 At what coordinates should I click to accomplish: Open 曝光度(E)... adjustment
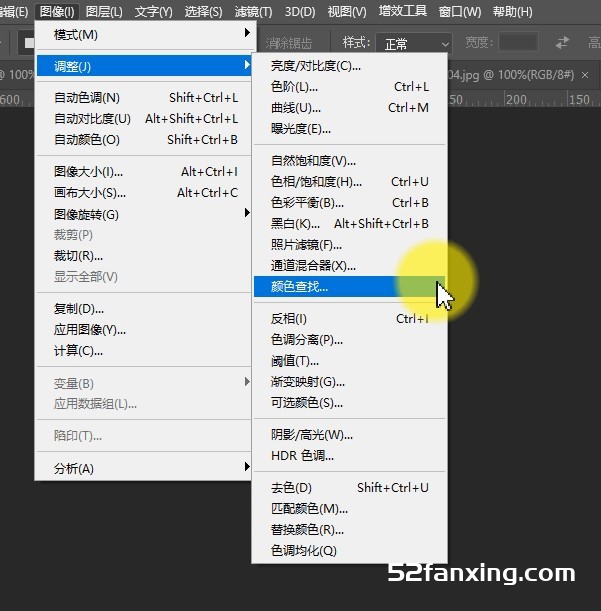pos(349,129)
